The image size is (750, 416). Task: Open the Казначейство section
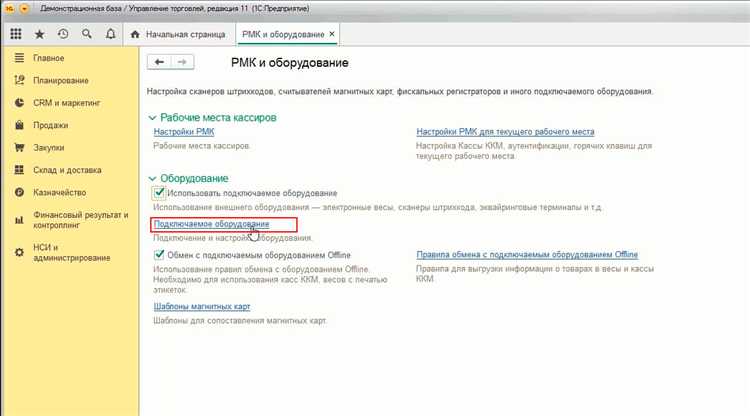click(59, 192)
